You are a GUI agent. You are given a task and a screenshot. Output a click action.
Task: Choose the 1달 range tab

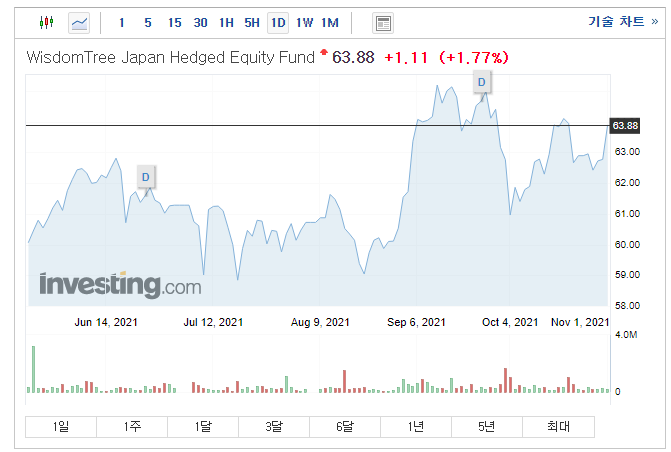(x=203, y=427)
